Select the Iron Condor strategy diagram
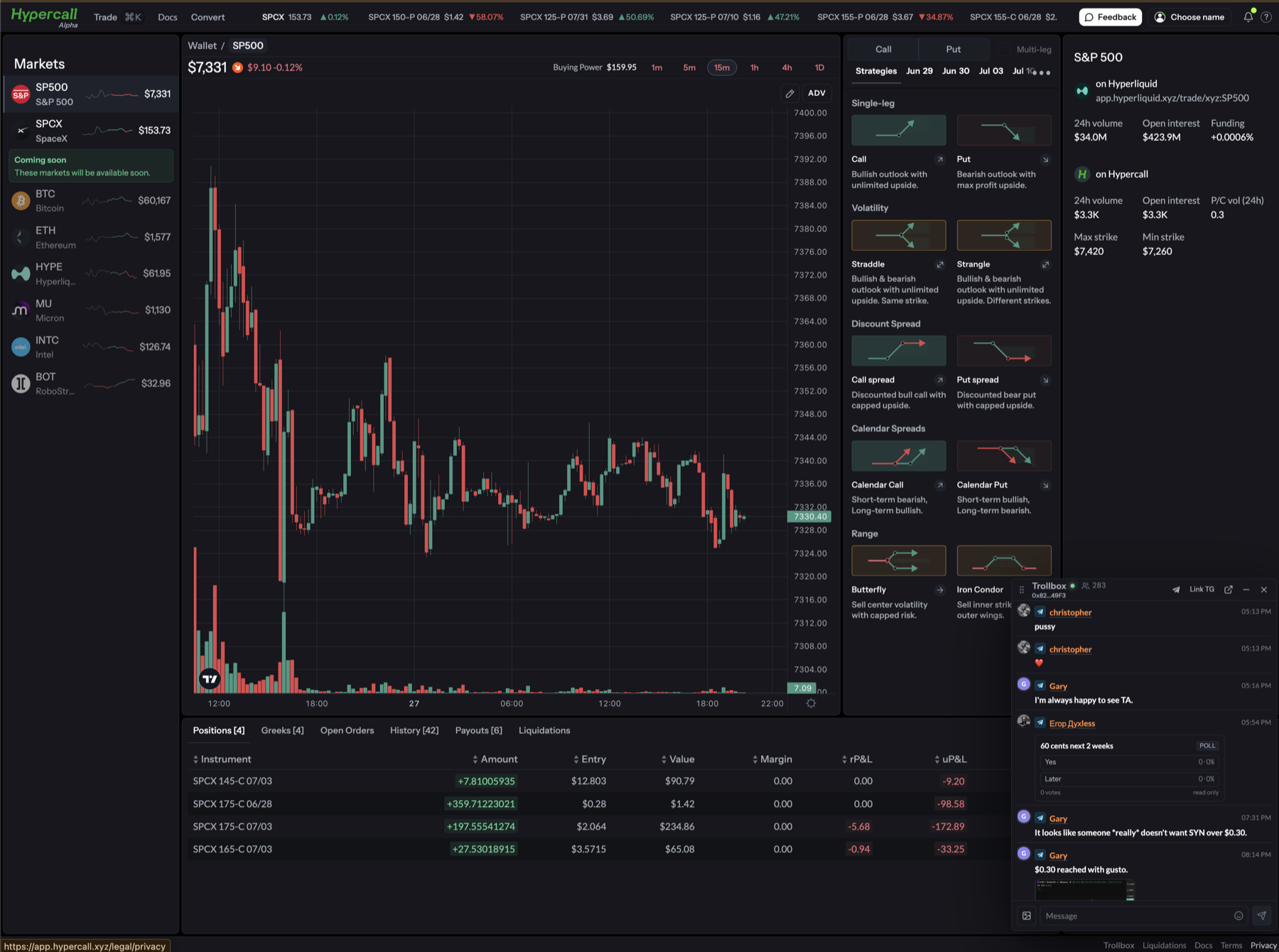Screen dimensions: 1279x952 tap(1003, 560)
